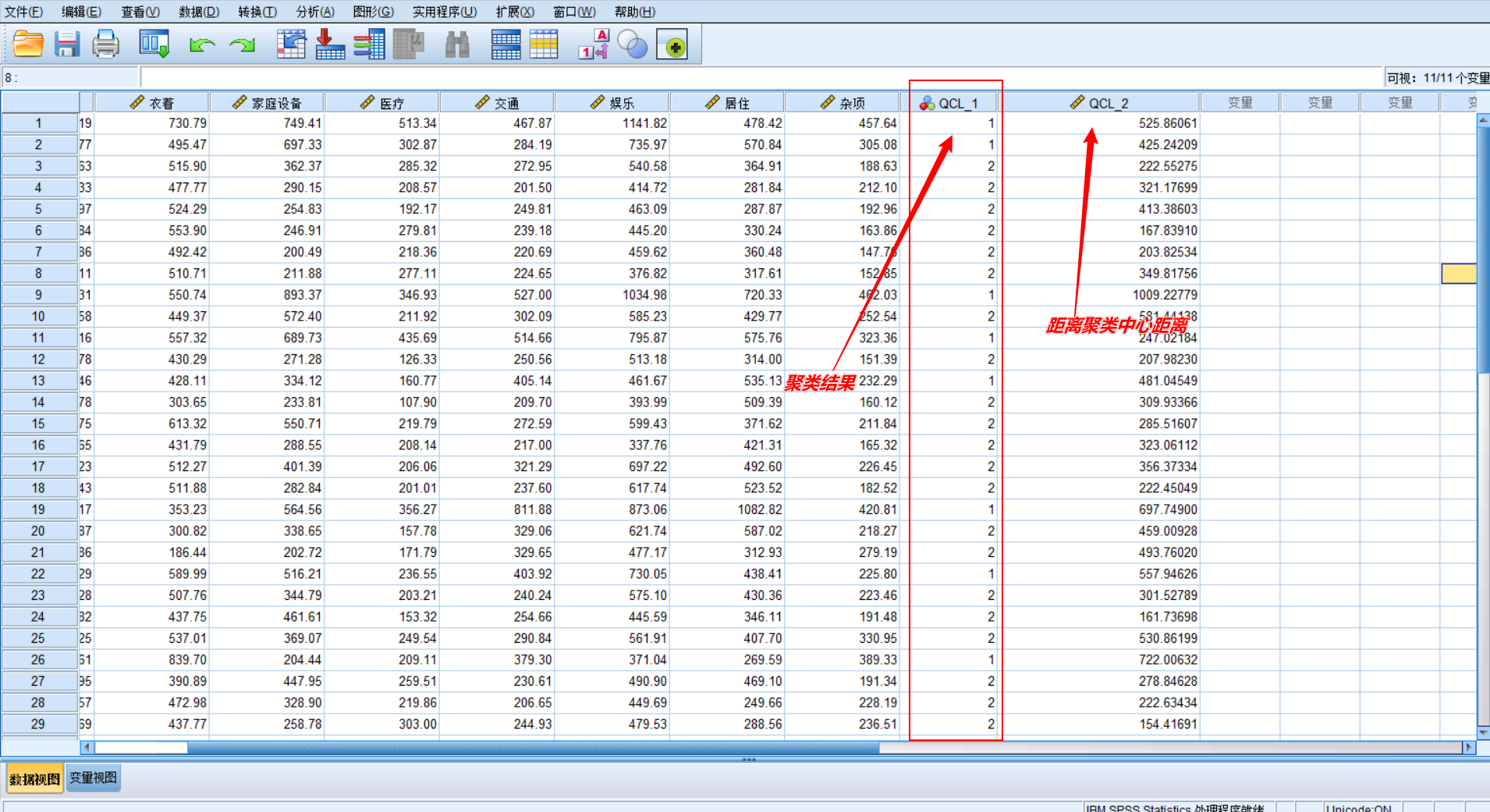Open the 窗口(W) menu
This screenshot has width=1490, height=812.
click(x=574, y=12)
